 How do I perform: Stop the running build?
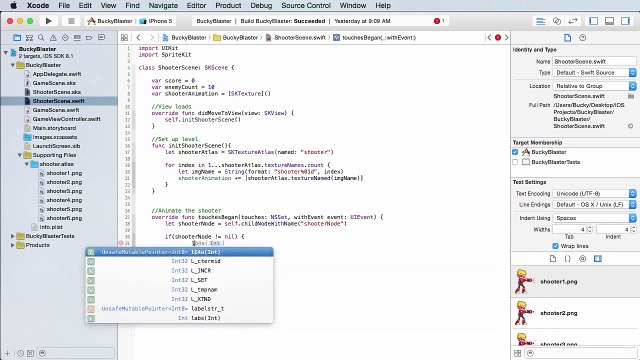click(71, 21)
